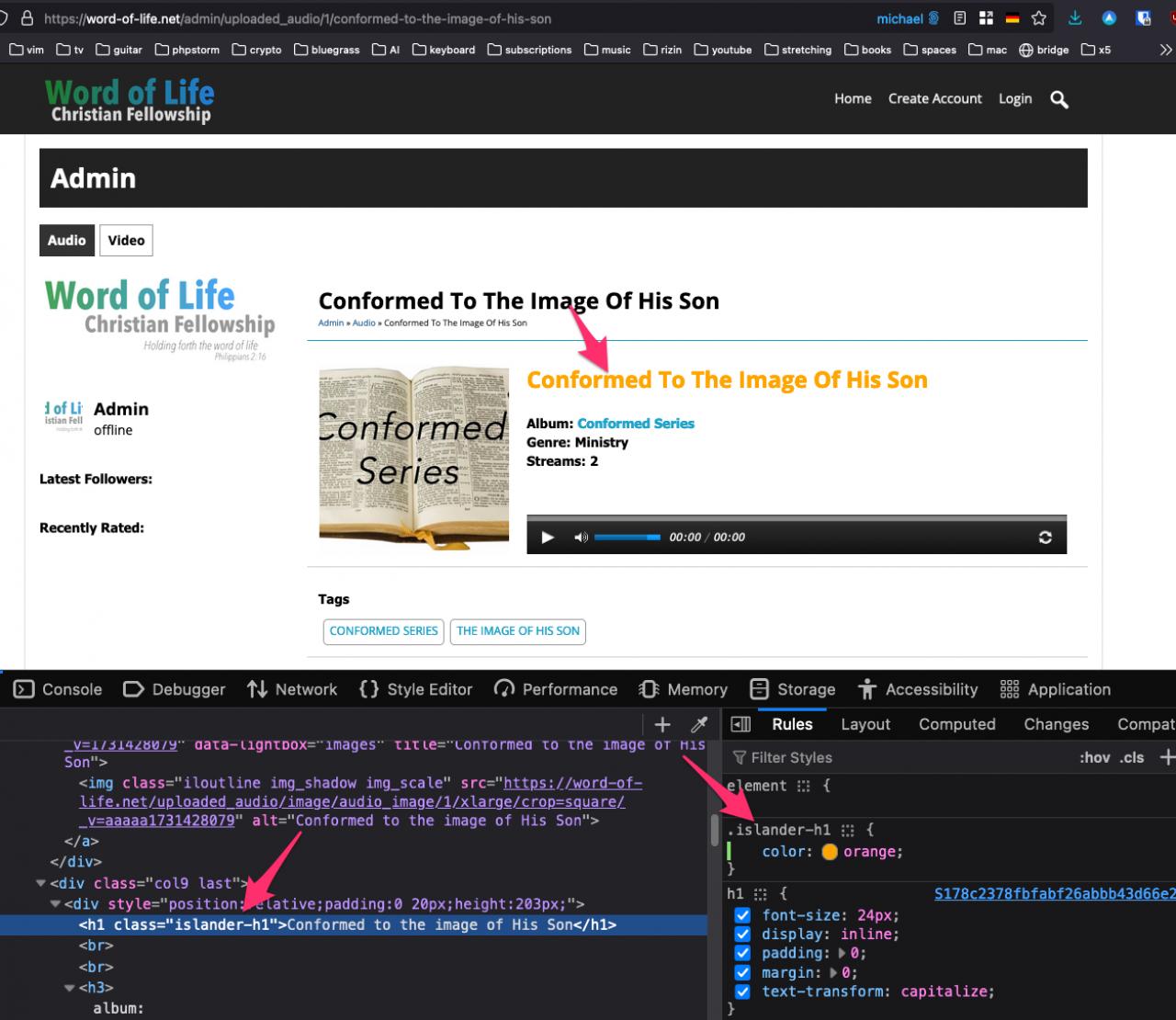Viewport: 1176px width, 1020px height.
Task: Click the site search magnifier icon
Action: click(1059, 100)
